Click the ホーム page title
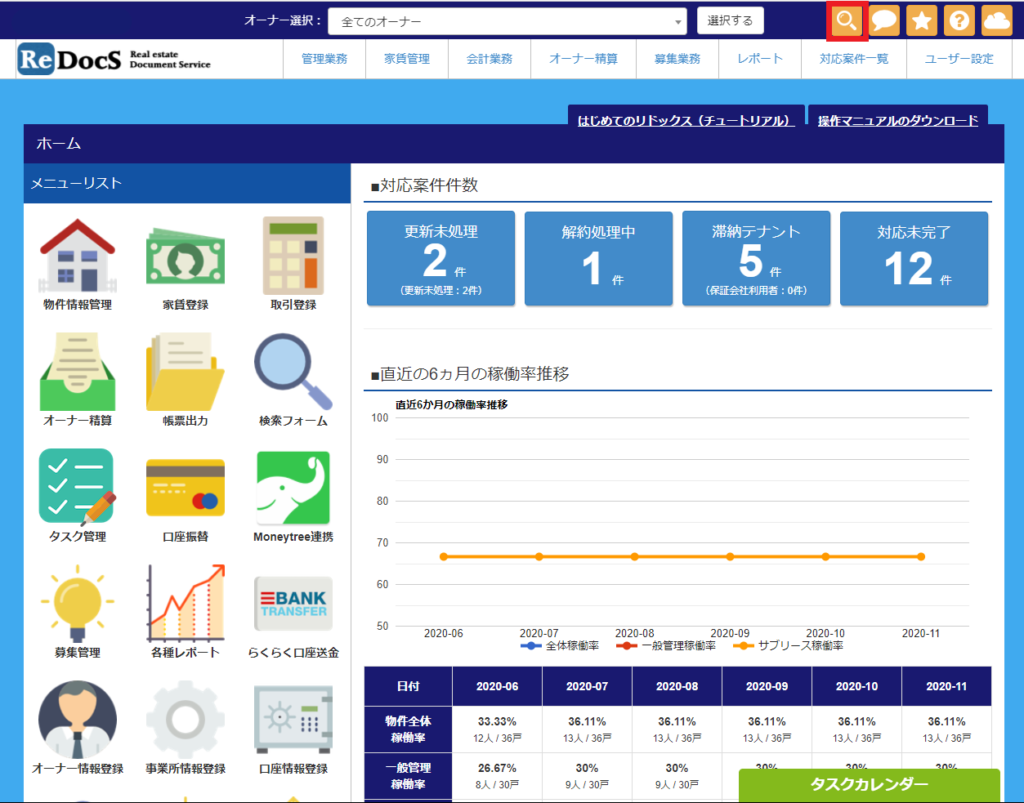The width and height of the screenshot is (1024, 803). pos(59,144)
